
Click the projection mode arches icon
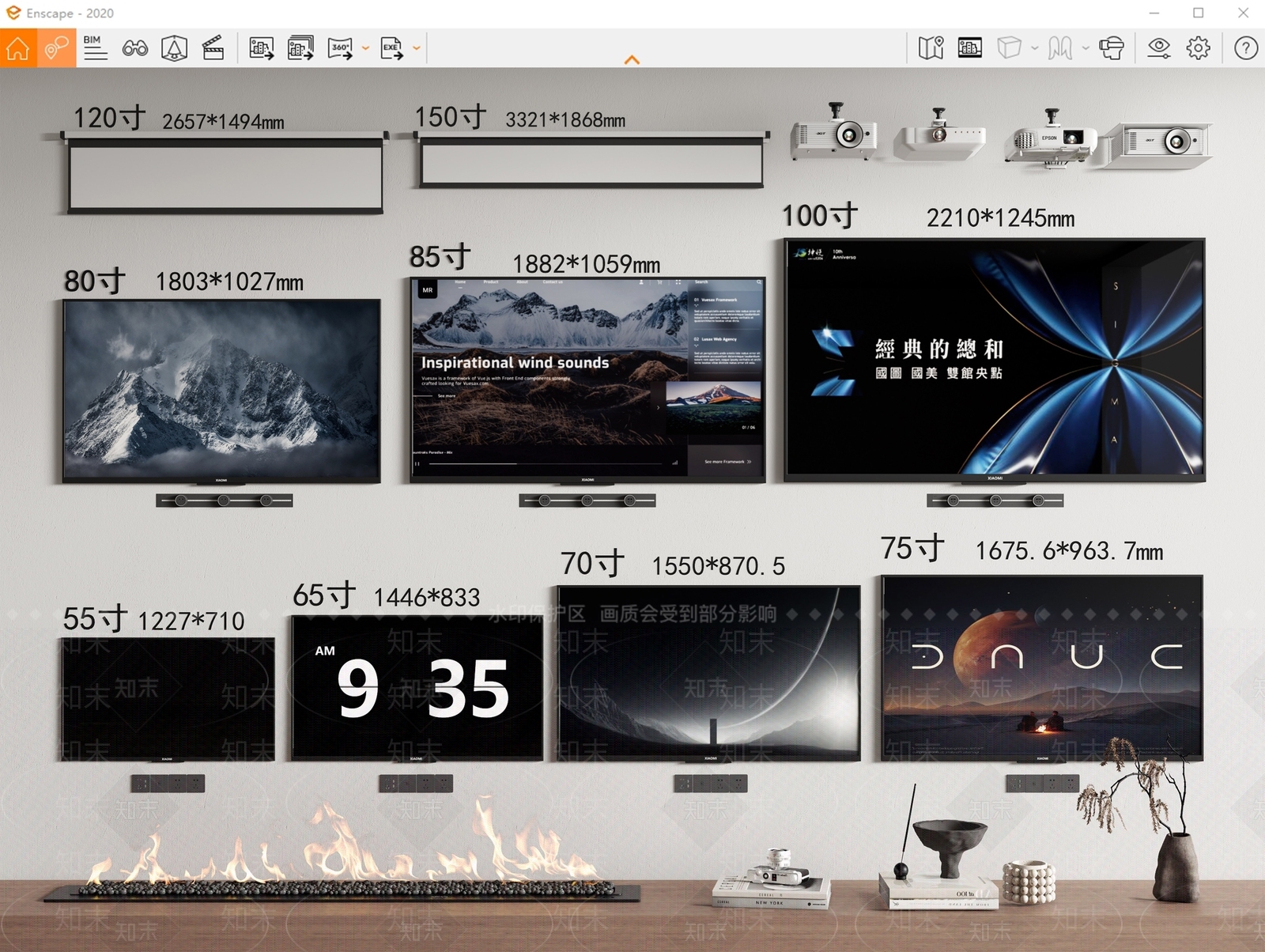coord(1060,48)
